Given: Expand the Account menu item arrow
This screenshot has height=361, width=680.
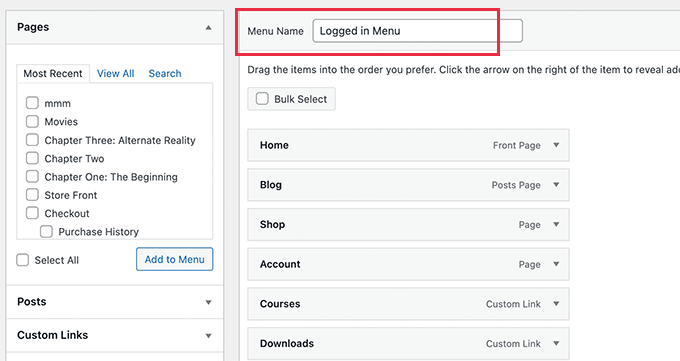Looking at the screenshot, I should pyautogui.click(x=556, y=264).
